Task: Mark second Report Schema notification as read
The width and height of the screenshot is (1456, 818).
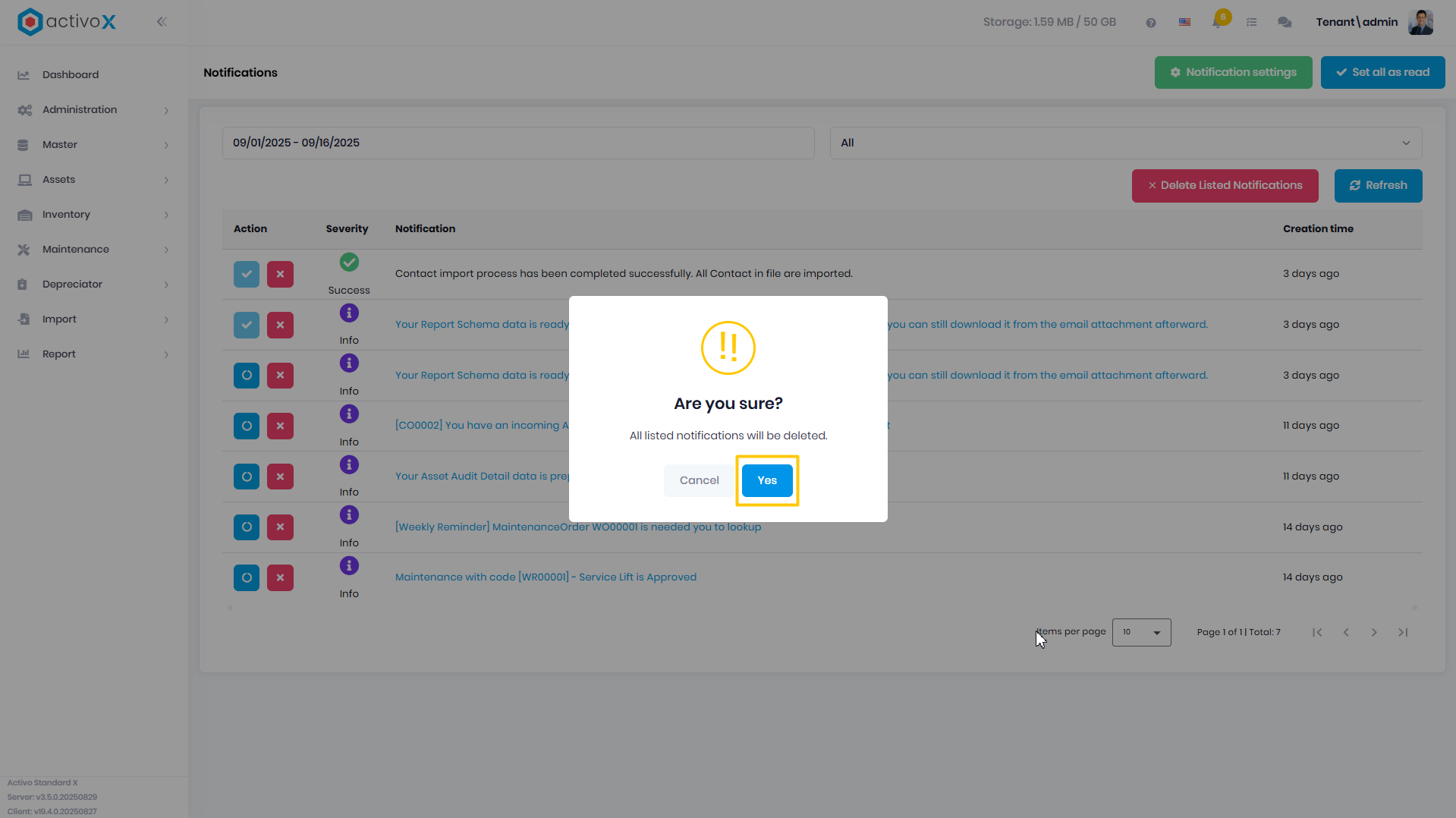Action: tap(246, 375)
